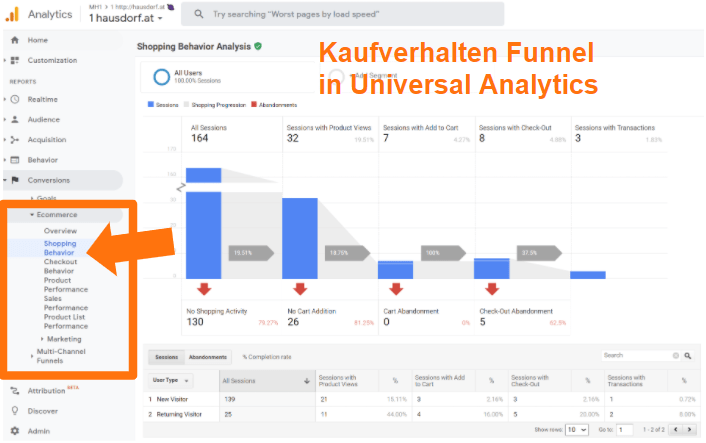Click the Customization dashboard icon
This screenshot has width=706, height=443.
(x=15, y=60)
